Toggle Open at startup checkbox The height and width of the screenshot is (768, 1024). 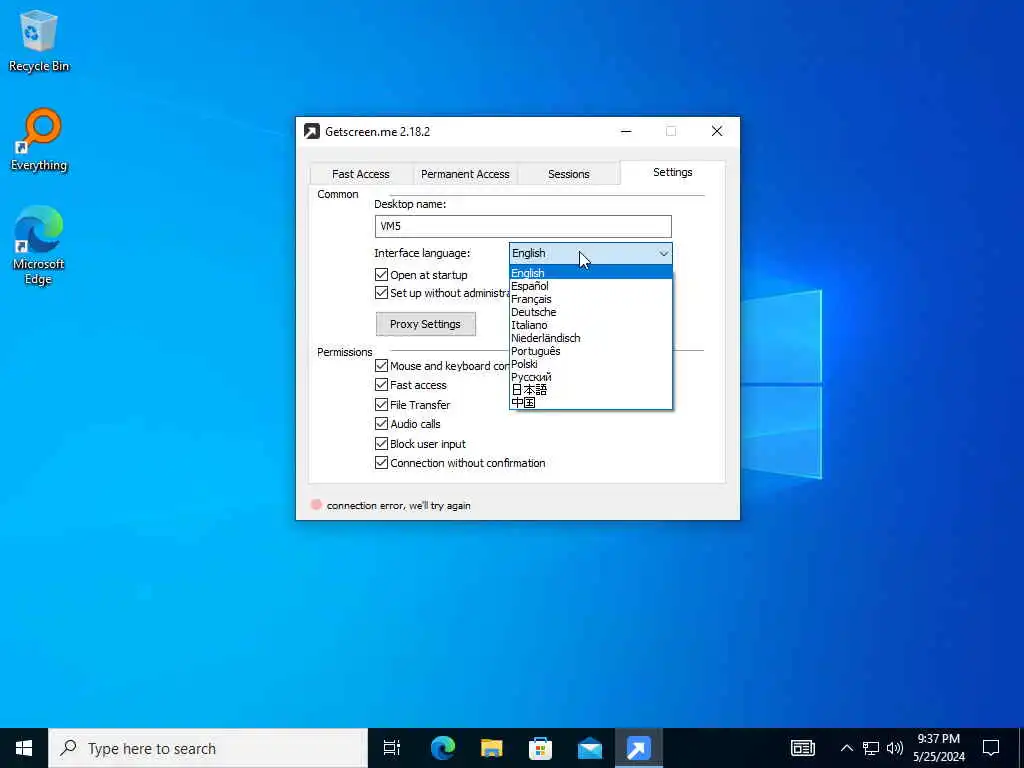pyautogui.click(x=381, y=275)
